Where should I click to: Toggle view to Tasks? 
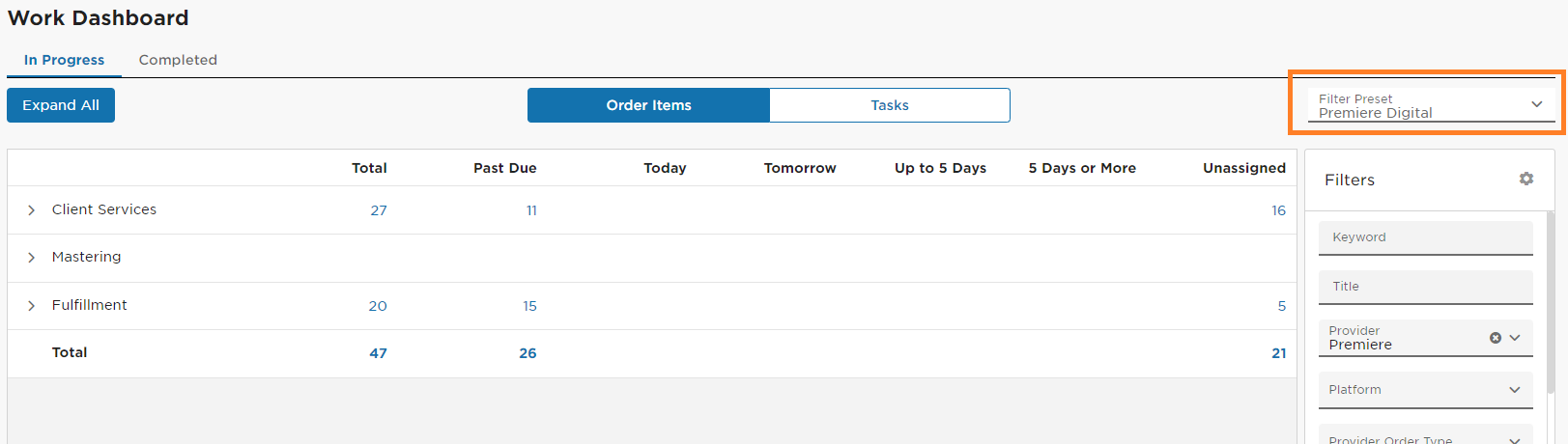click(x=890, y=105)
